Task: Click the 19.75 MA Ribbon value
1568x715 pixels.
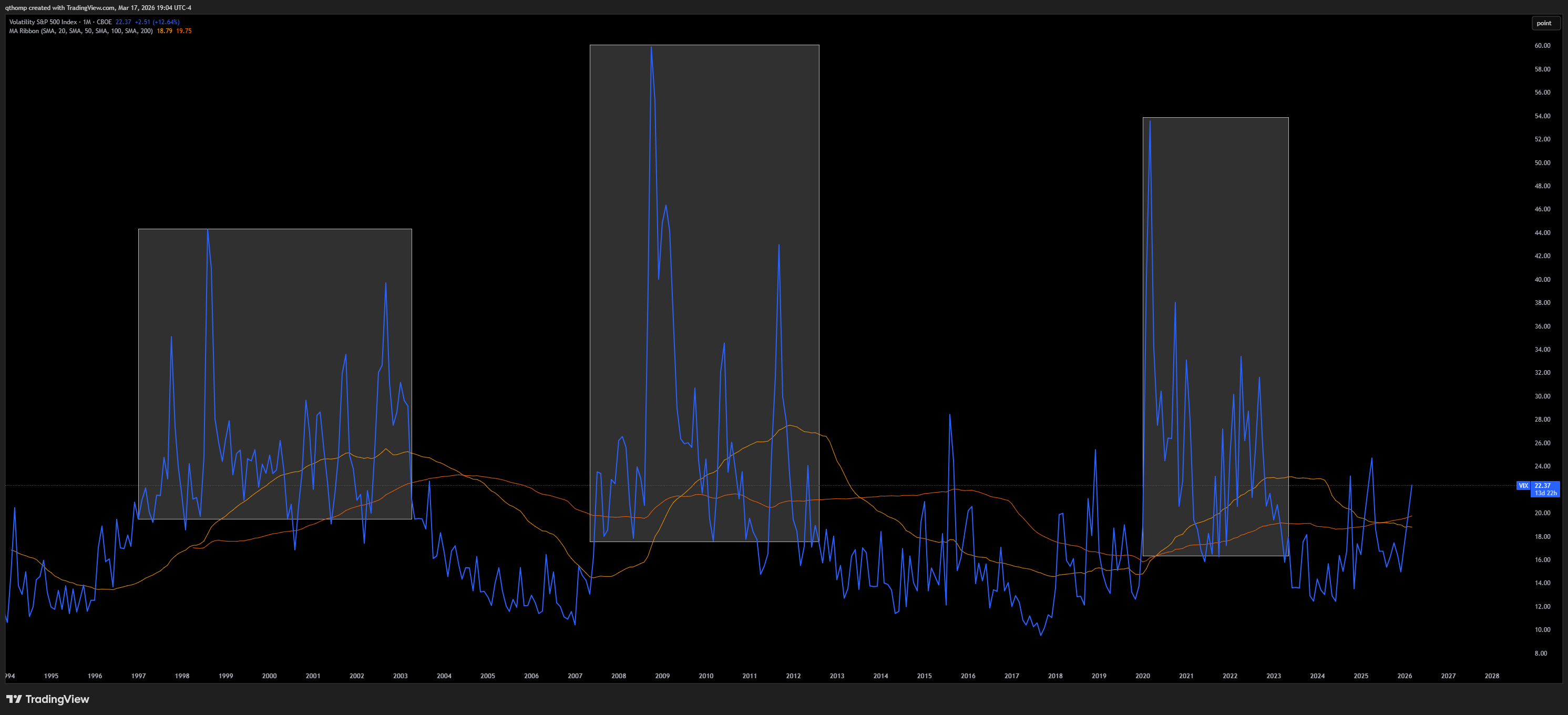Action: click(184, 31)
